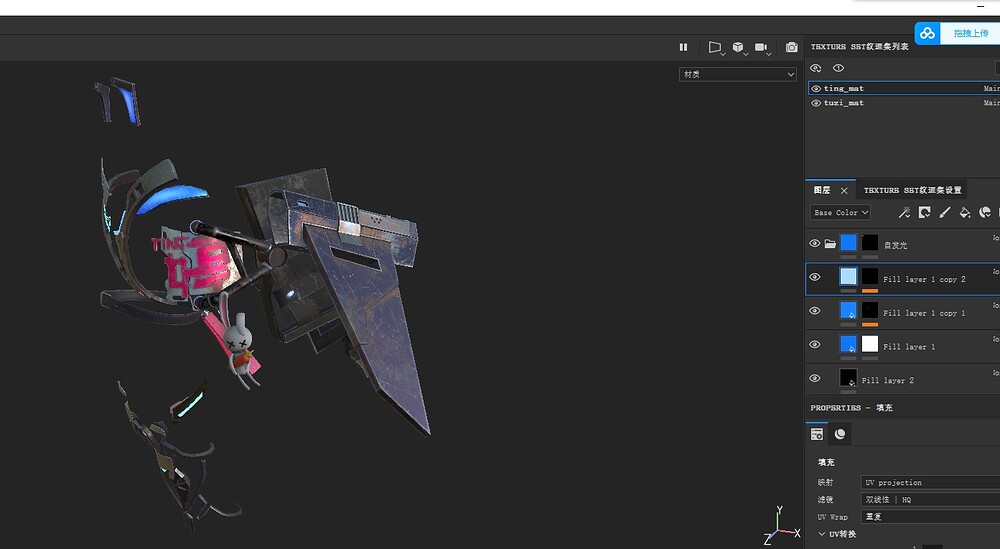Hide Fill layer 1 copy 2
Image resolution: width=1000 pixels, height=549 pixels.
(x=814, y=277)
